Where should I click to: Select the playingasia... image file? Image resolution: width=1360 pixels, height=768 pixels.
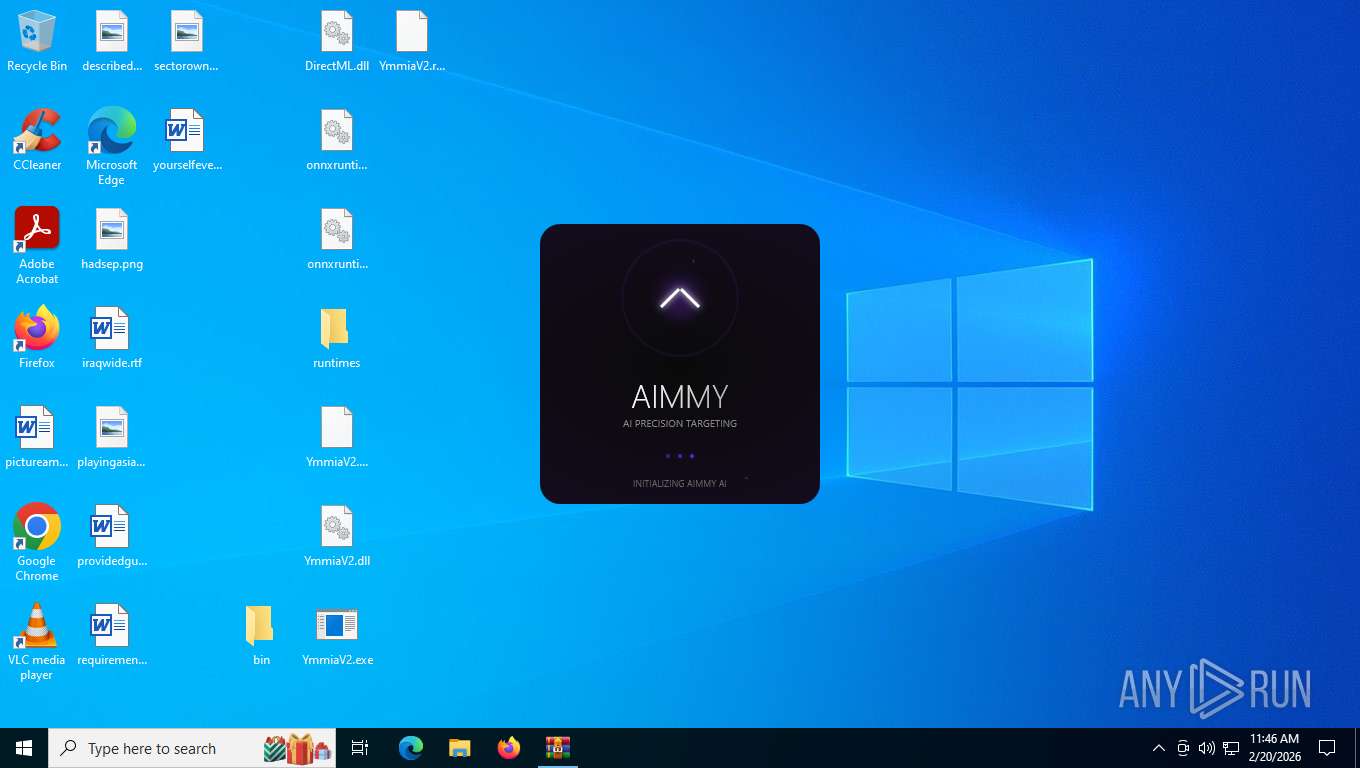click(112, 437)
